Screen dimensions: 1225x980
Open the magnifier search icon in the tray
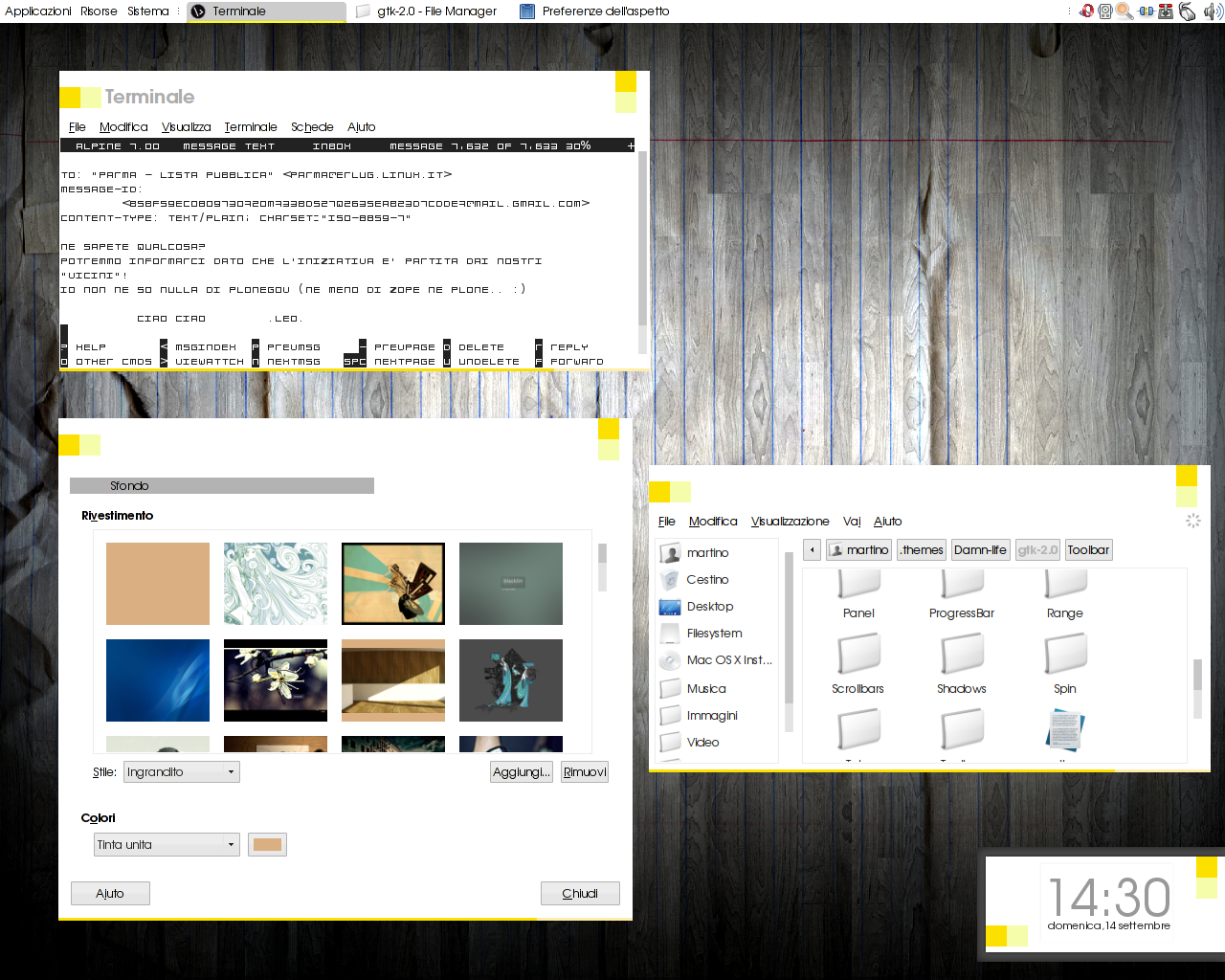click(x=1125, y=11)
